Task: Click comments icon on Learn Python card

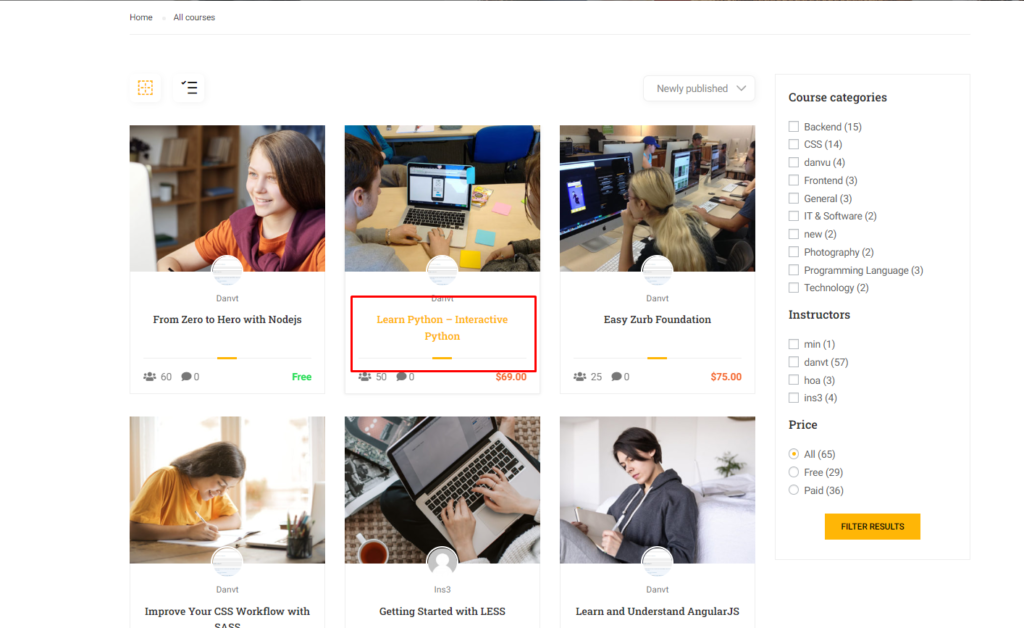Action: click(401, 377)
